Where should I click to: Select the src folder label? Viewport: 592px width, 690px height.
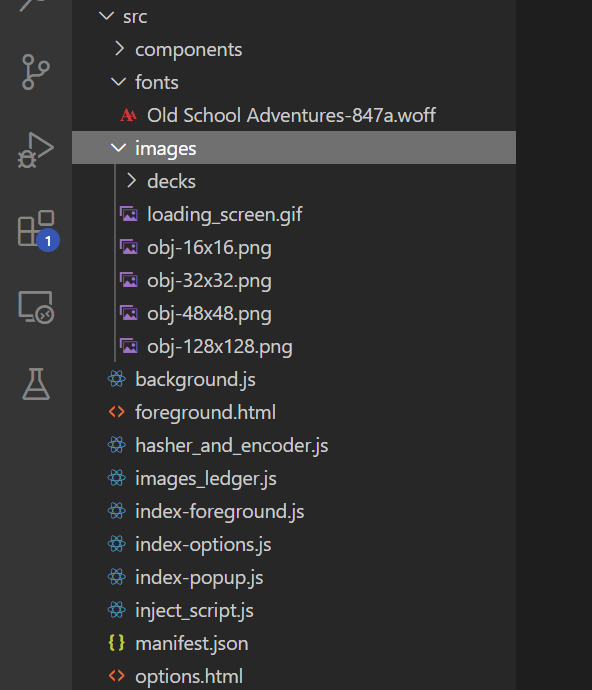tap(135, 17)
